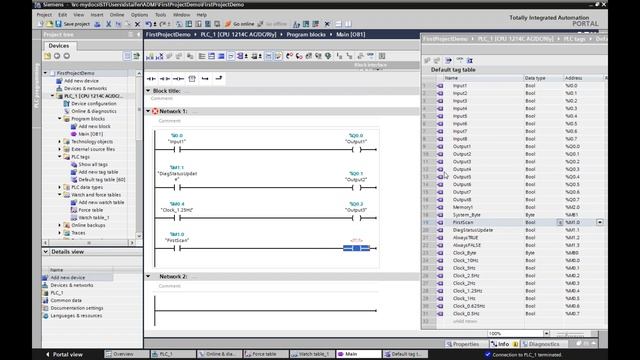Click project tree vertical scrollbar down arrow
Screen dimensions: 640x360
pyautogui.click(x=139, y=236)
